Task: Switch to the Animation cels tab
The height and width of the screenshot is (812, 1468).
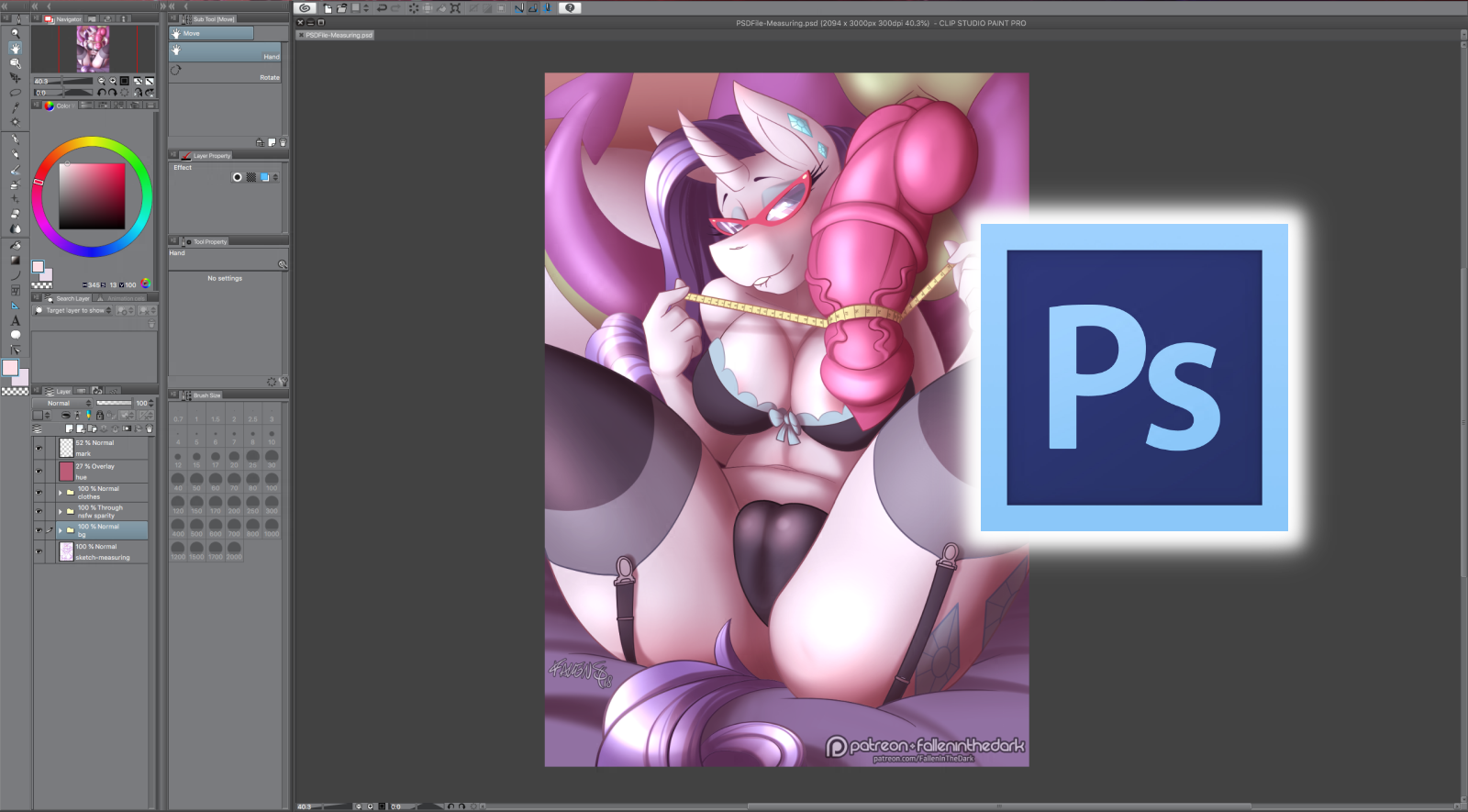Action: click(x=121, y=298)
